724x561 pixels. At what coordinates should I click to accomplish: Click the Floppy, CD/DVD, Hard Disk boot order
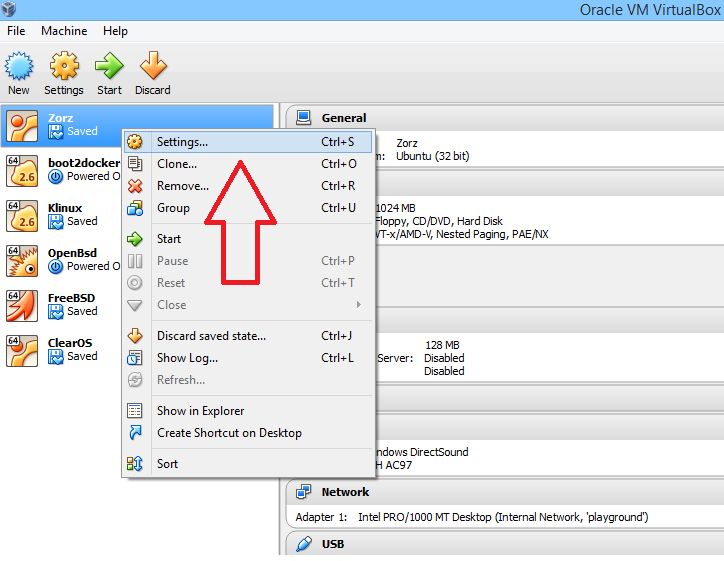[x=439, y=221]
